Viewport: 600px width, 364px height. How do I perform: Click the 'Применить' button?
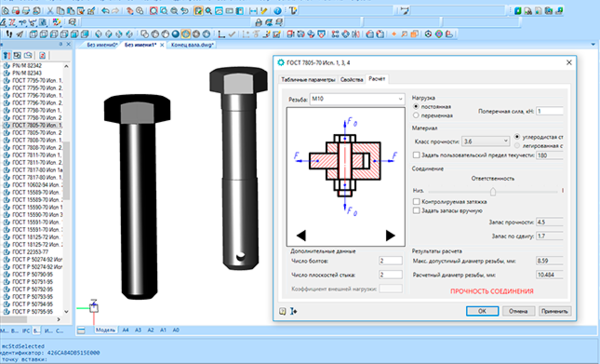coord(554,311)
